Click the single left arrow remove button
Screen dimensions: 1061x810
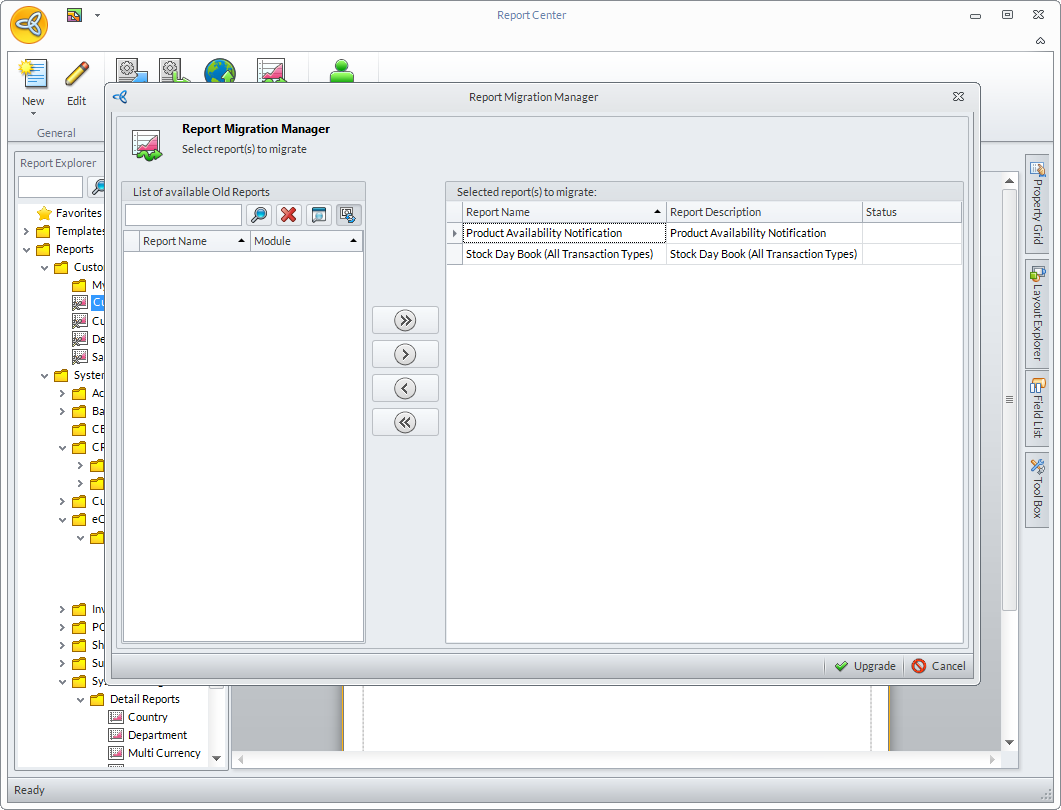(405, 388)
